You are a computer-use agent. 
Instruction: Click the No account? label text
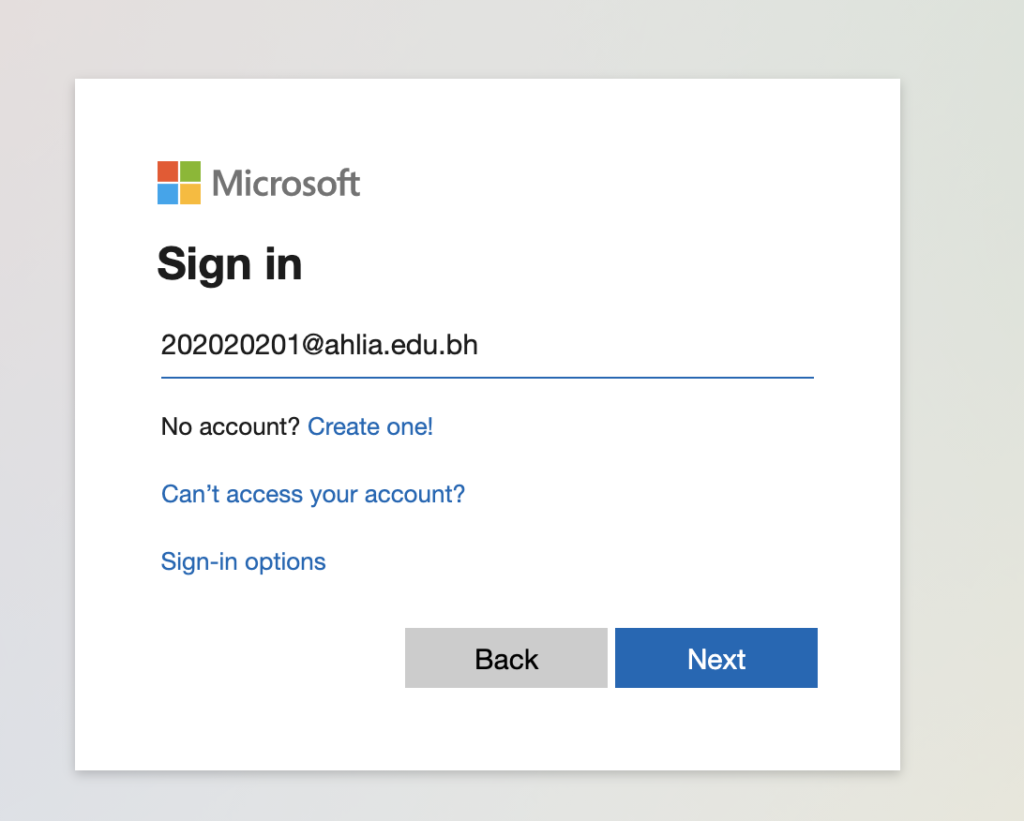pyautogui.click(x=230, y=427)
